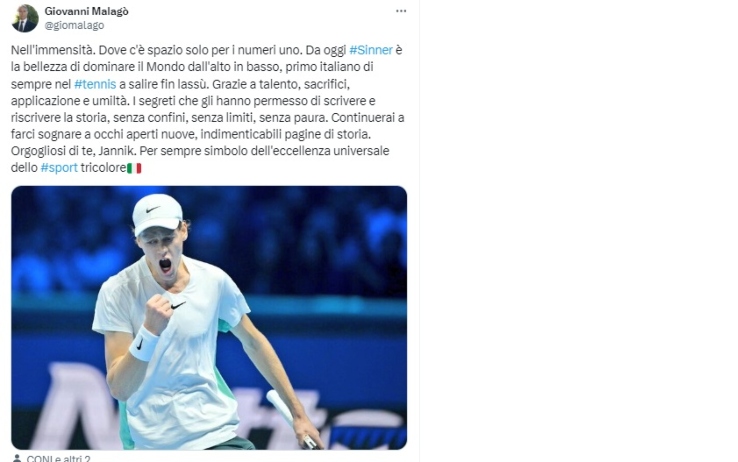Click the word "tricolore" in the tweet

[x=103, y=167]
